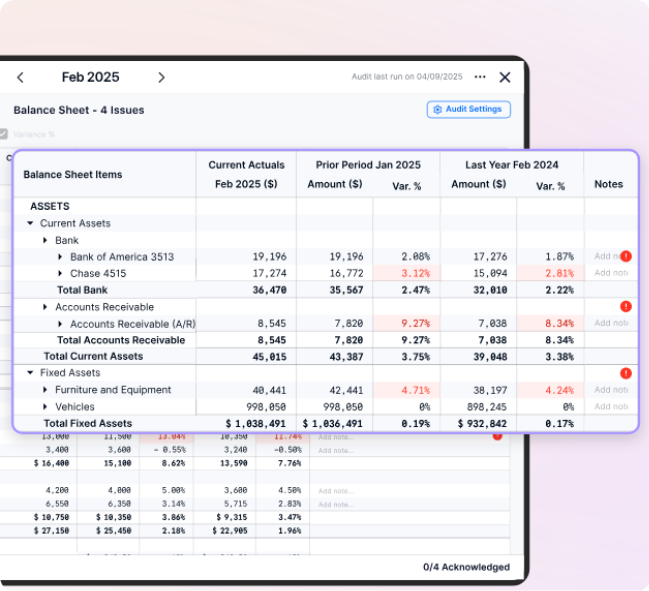Collapse the Current Assets section

click(x=30, y=224)
